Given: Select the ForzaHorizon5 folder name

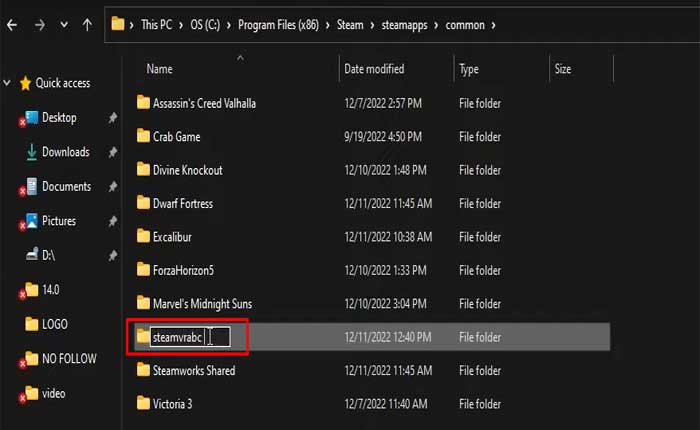Looking at the screenshot, I should click(183, 271).
